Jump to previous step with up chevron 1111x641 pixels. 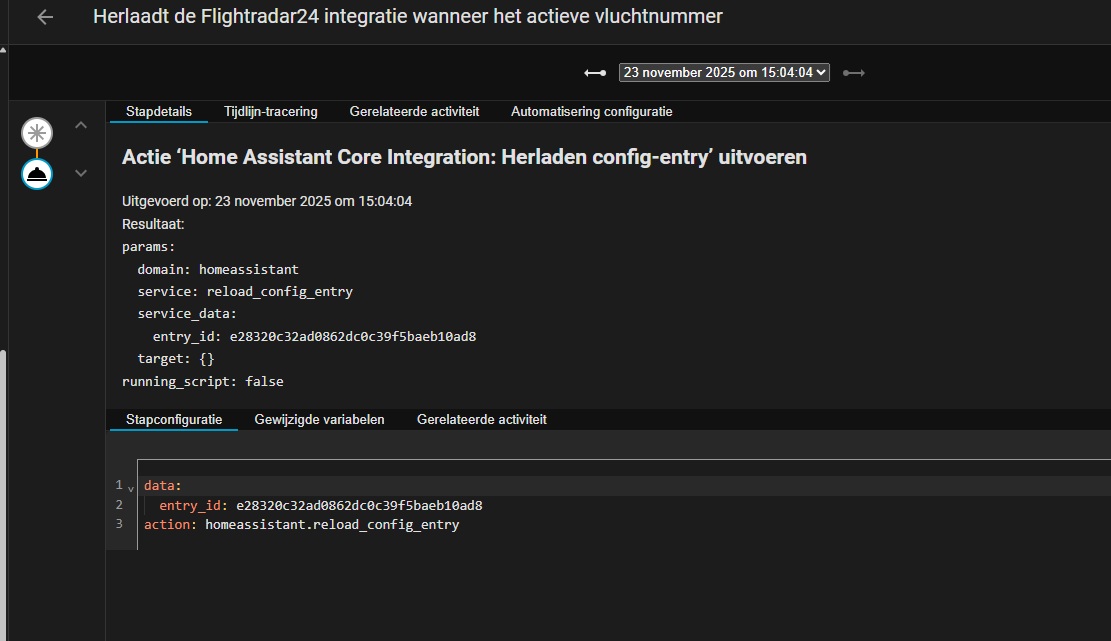[x=81, y=125]
